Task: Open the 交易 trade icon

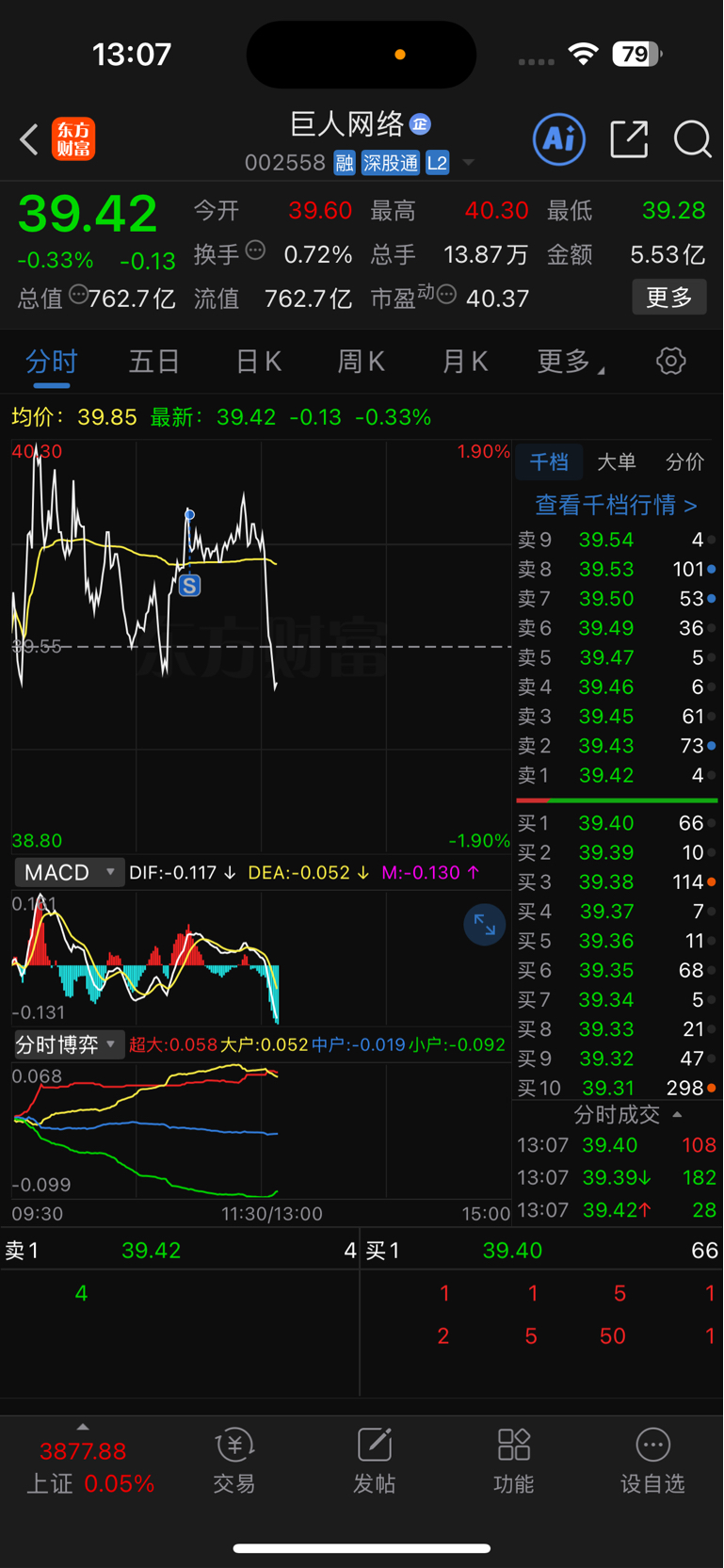Action: click(x=234, y=1461)
